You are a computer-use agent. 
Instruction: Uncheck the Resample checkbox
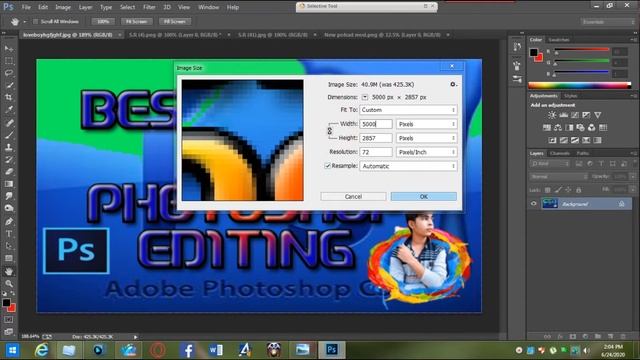(x=327, y=166)
